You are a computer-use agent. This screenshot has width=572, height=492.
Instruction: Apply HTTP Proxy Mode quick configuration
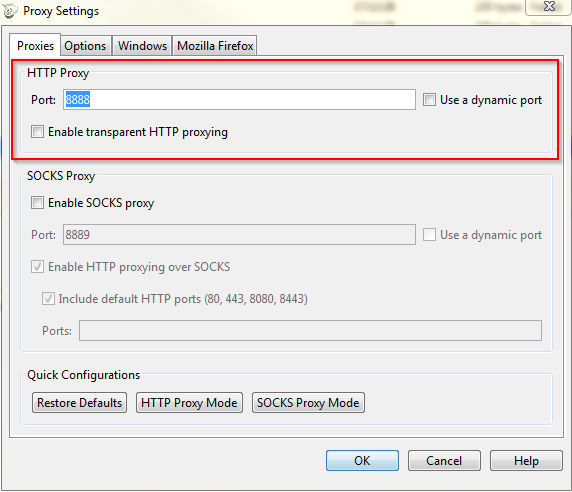tap(189, 403)
